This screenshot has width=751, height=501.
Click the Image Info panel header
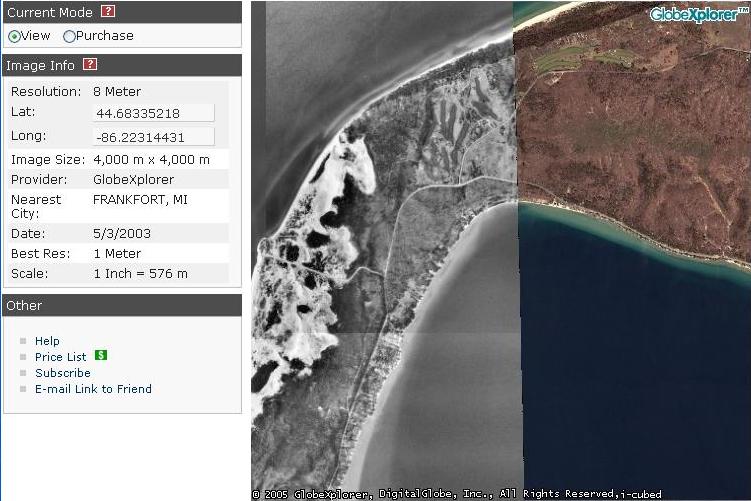pyautogui.click(x=40, y=65)
